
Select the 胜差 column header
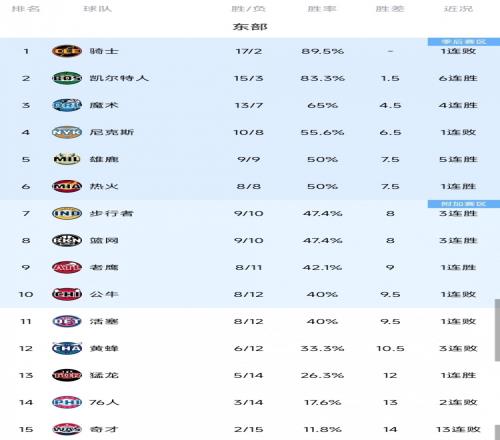tap(390, 8)
